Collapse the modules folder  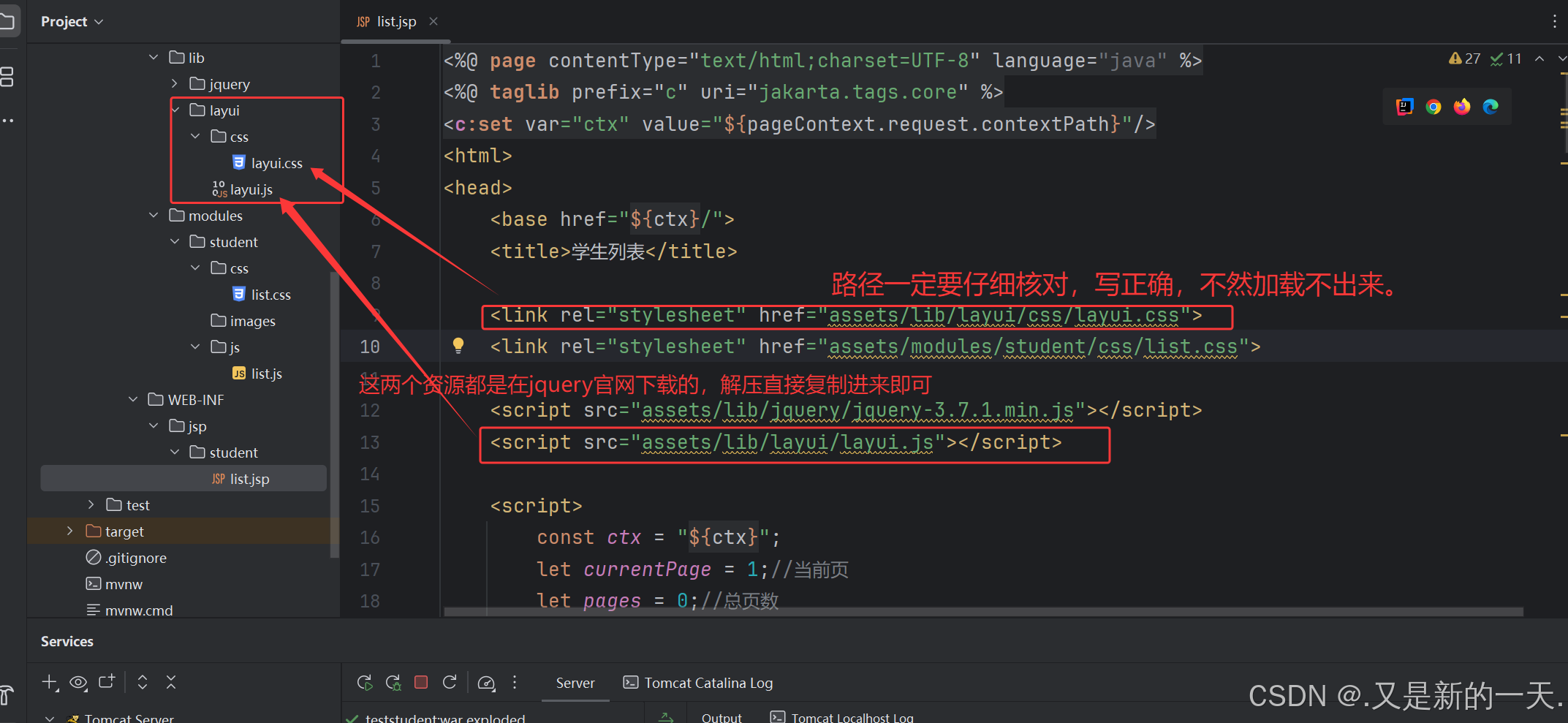154,215
